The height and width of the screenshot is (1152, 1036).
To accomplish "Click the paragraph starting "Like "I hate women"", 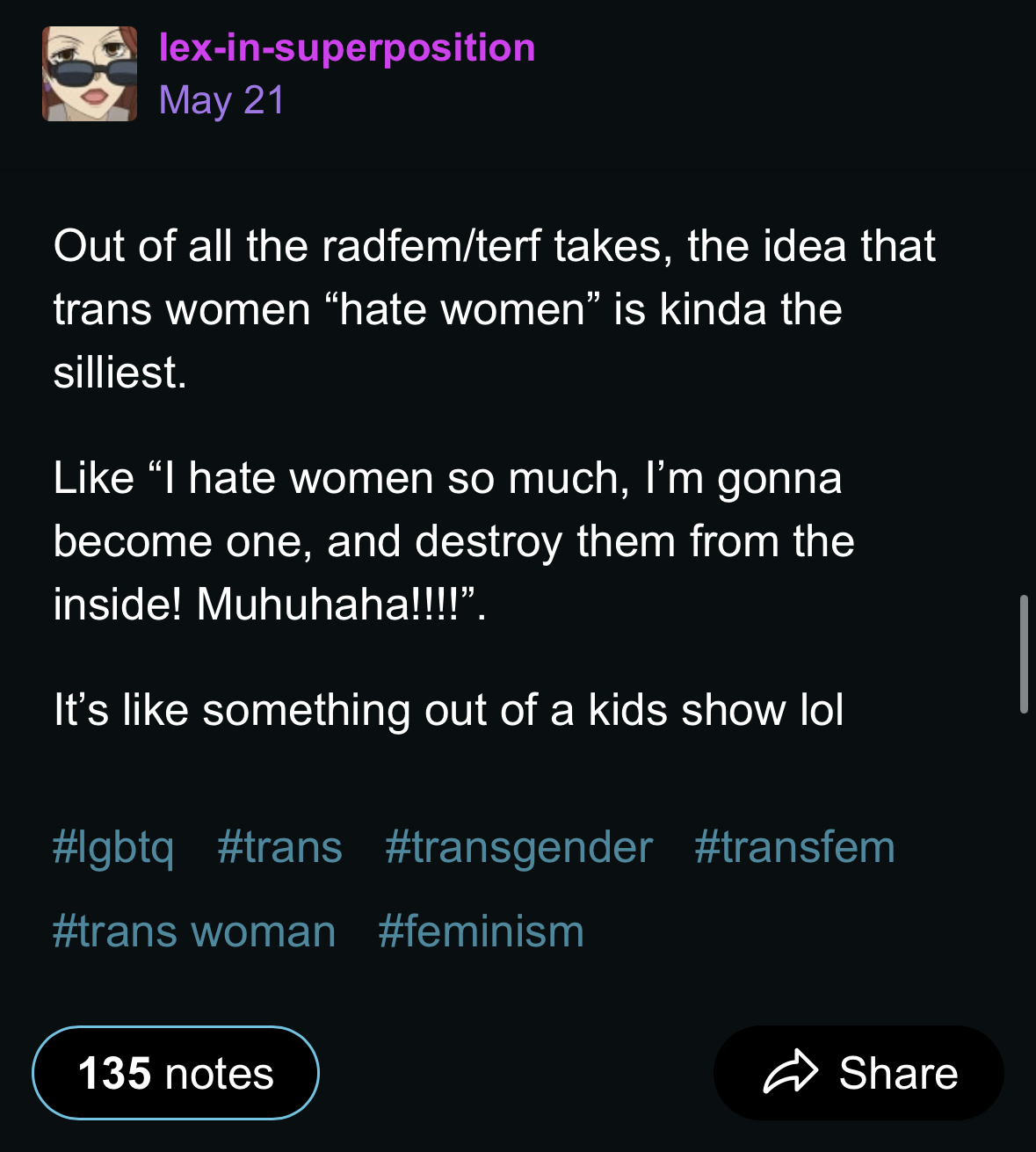I will tap(453, 541).
